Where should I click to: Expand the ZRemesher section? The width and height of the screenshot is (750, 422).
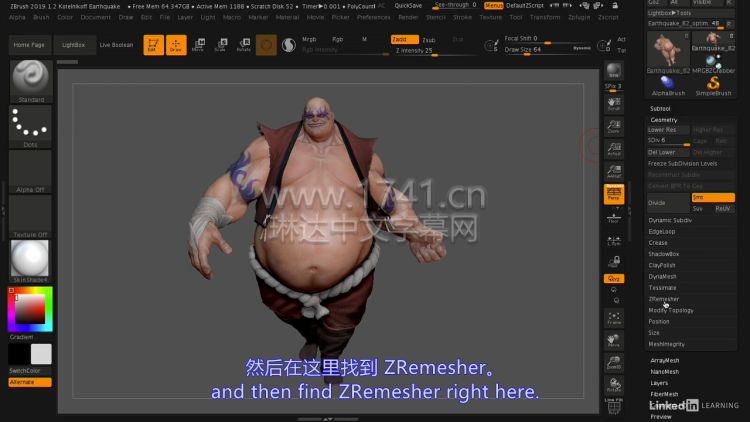click(663, 299)
